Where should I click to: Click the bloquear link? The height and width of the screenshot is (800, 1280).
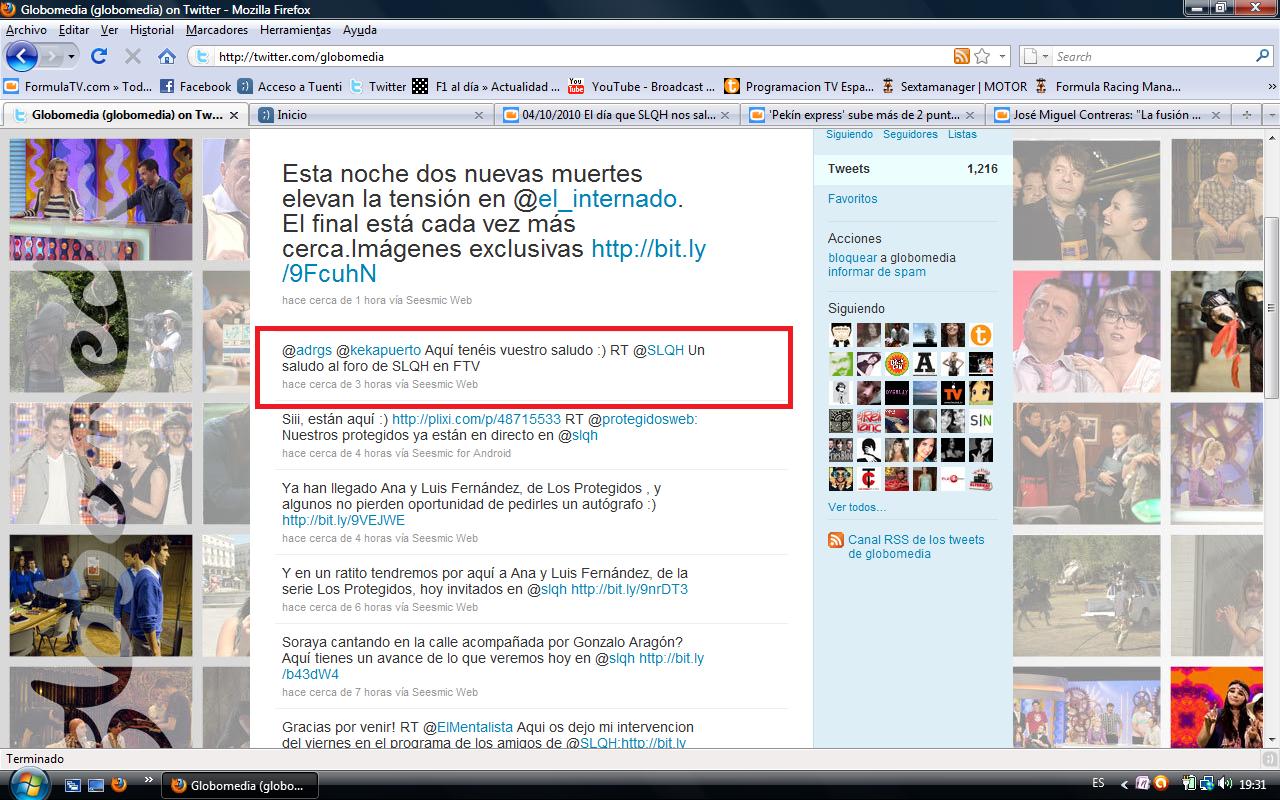[852, 258]
